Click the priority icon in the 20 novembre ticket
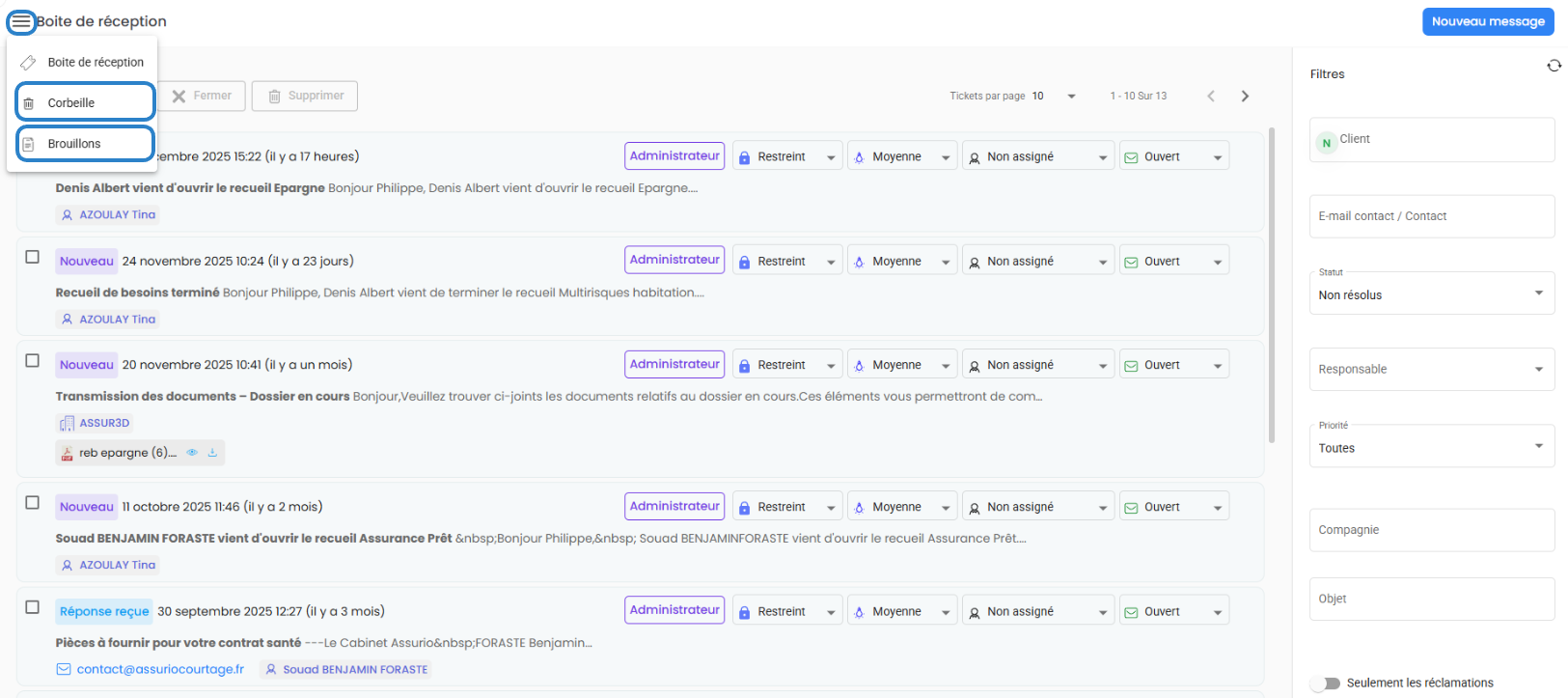Viewport: 1568px width, 698px height. click(x=859, y=366)
